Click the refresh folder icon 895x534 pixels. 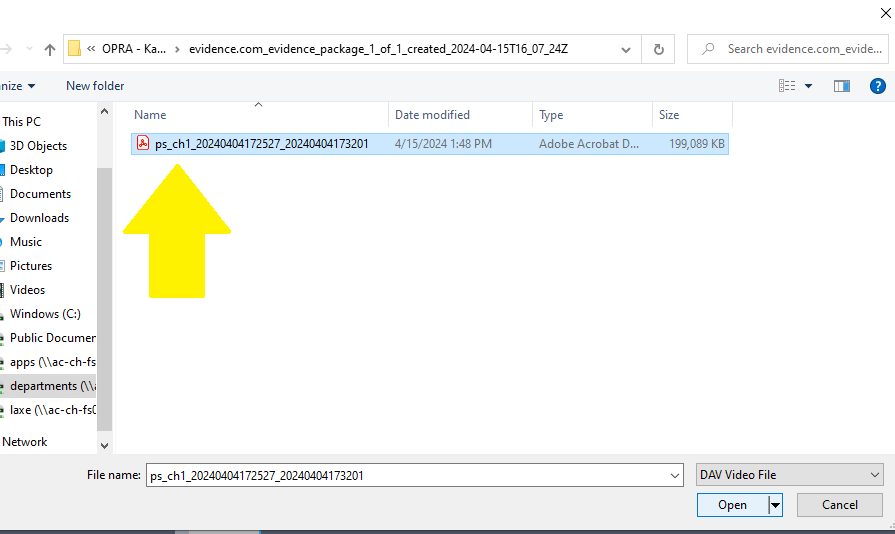659,50
